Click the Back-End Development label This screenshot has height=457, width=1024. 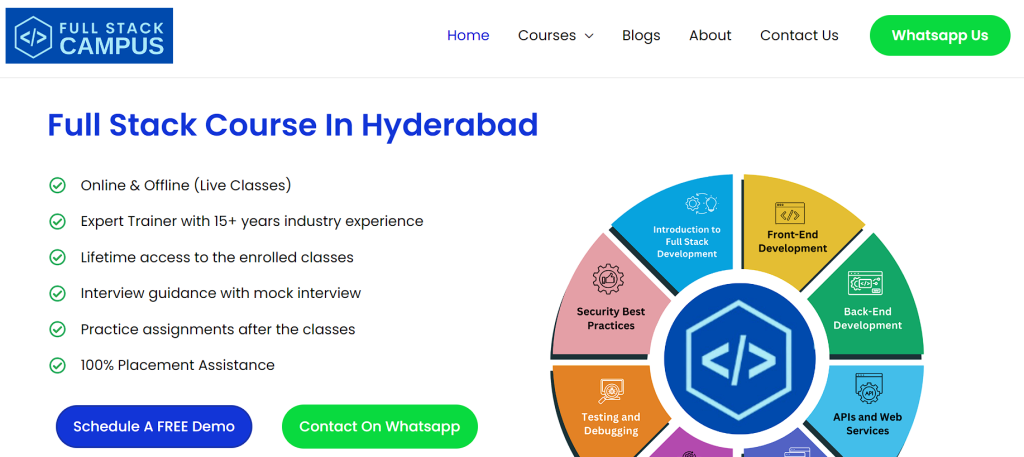867,319
